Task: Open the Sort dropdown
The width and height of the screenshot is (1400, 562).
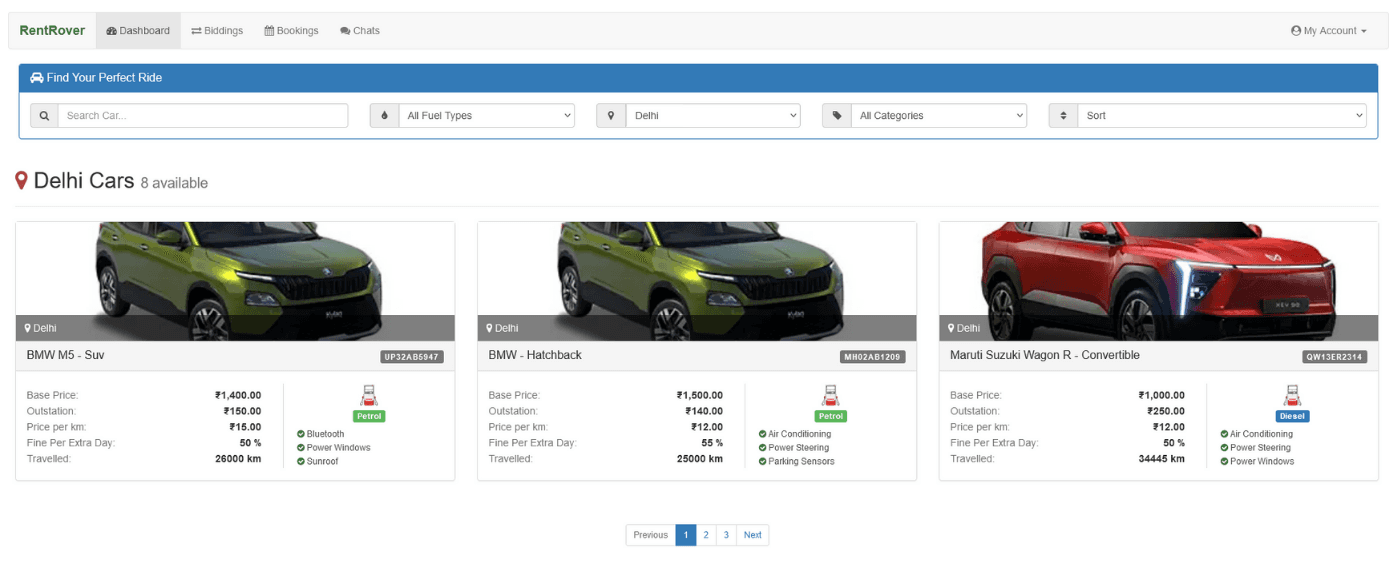Action: click(1222, 115)
